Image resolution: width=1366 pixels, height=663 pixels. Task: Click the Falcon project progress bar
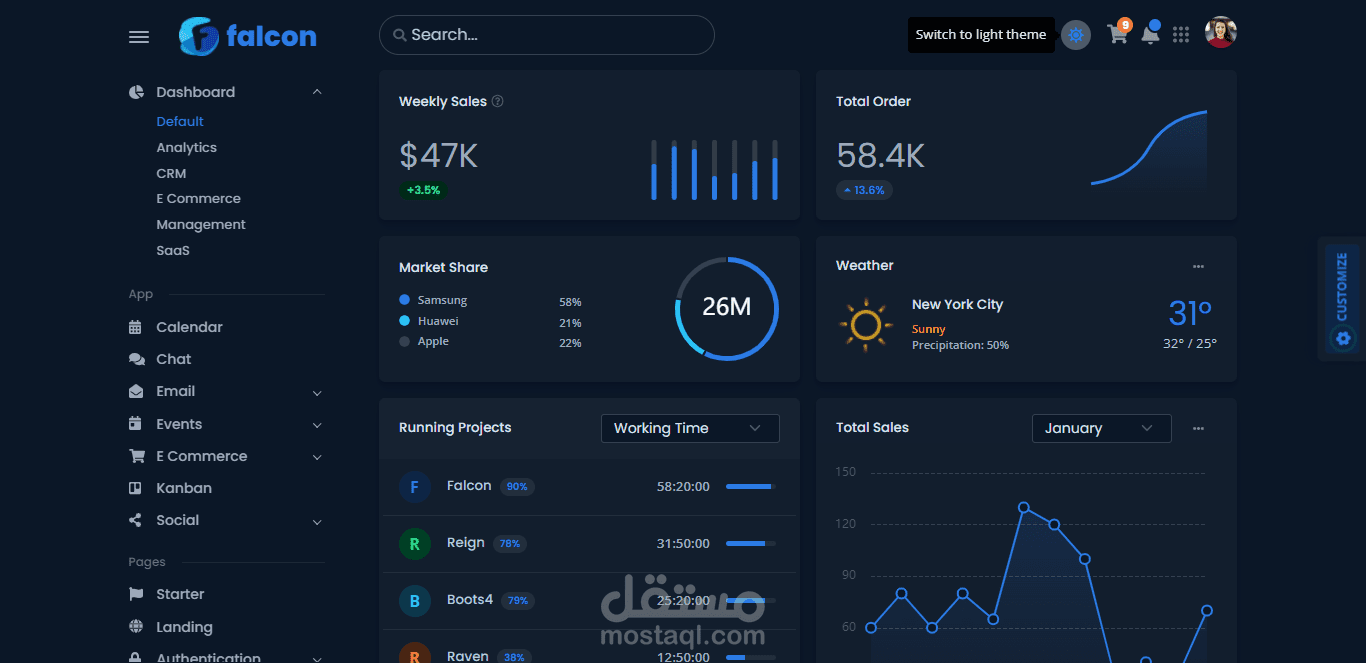click(x=750, y=486)
